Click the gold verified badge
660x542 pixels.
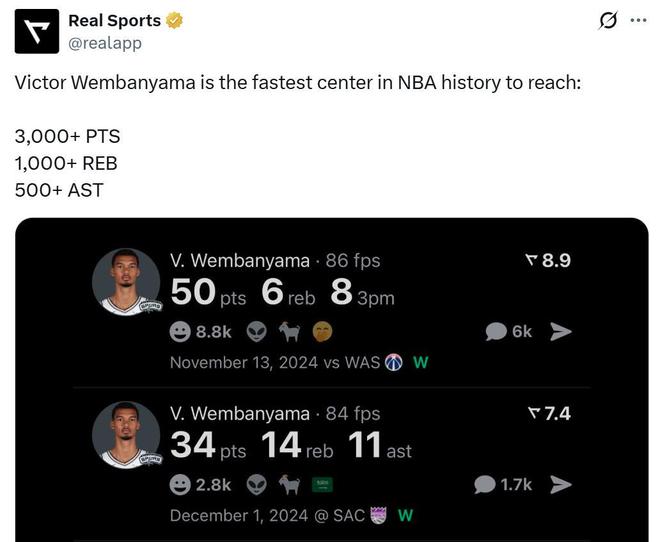click(x=174, y=20)
